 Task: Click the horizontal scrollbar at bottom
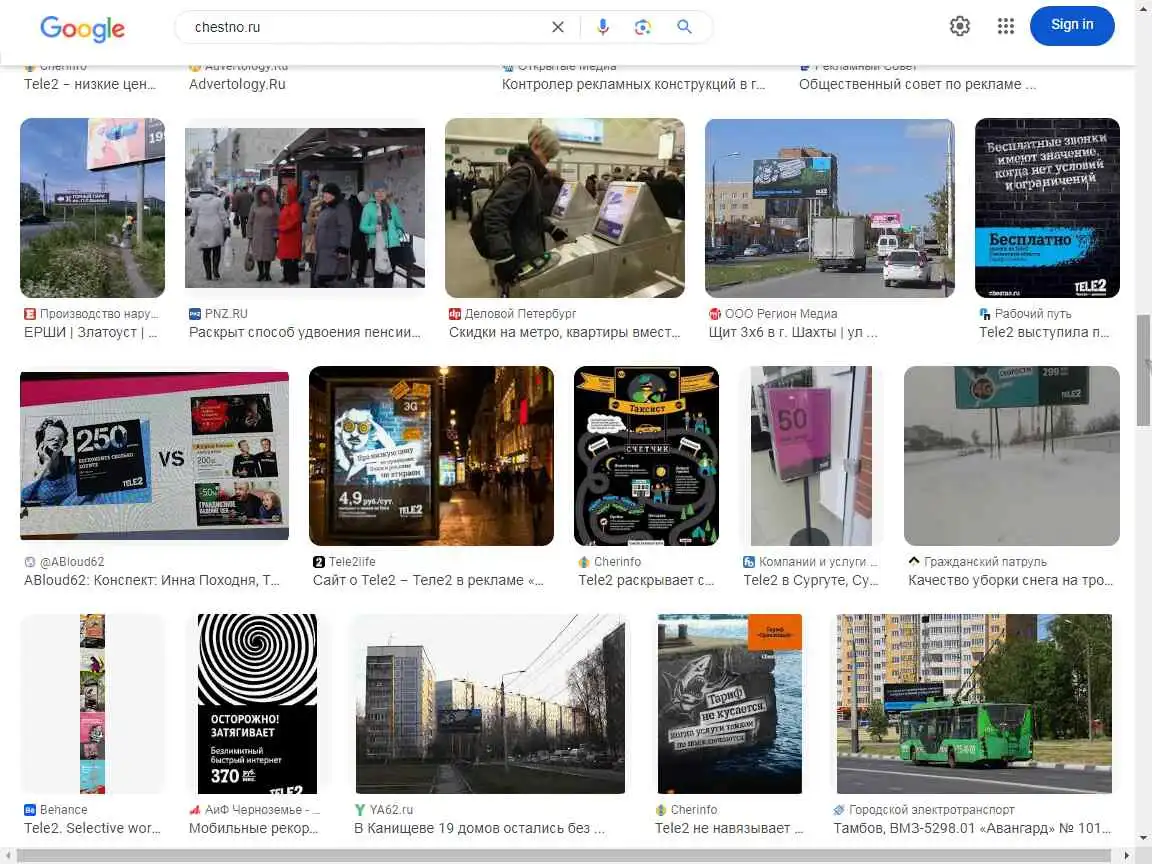coord(564,856)
